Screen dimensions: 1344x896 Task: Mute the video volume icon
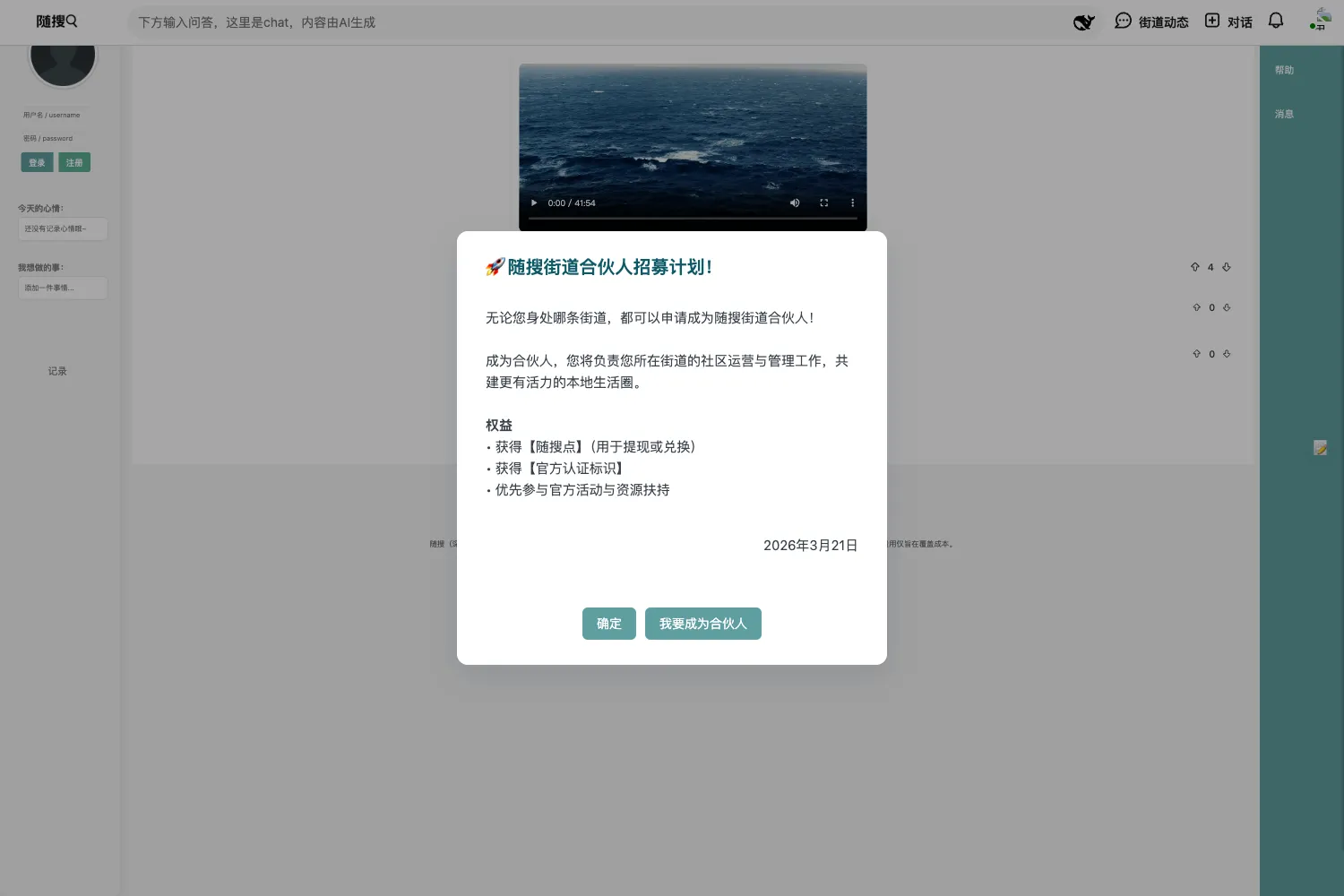click(x=795, y=202)
